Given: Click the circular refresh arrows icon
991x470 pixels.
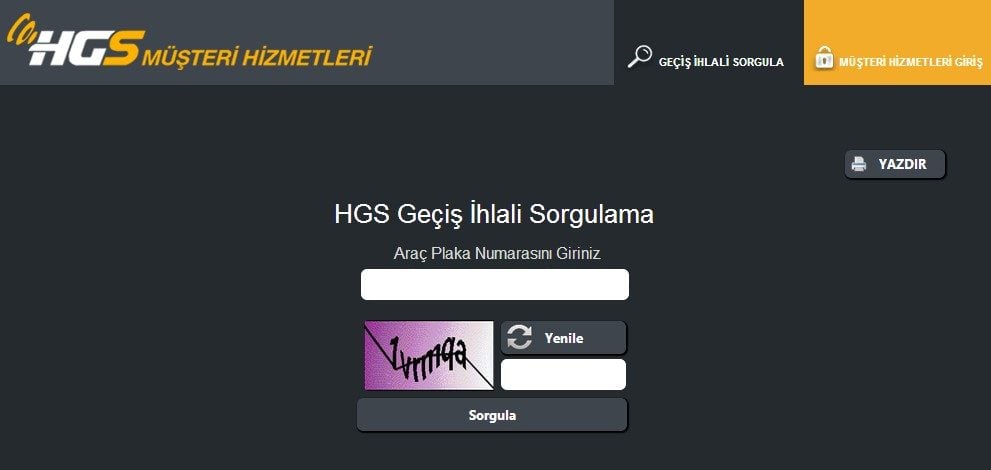Looking at the screenshot, I should [x=520, y=337].
